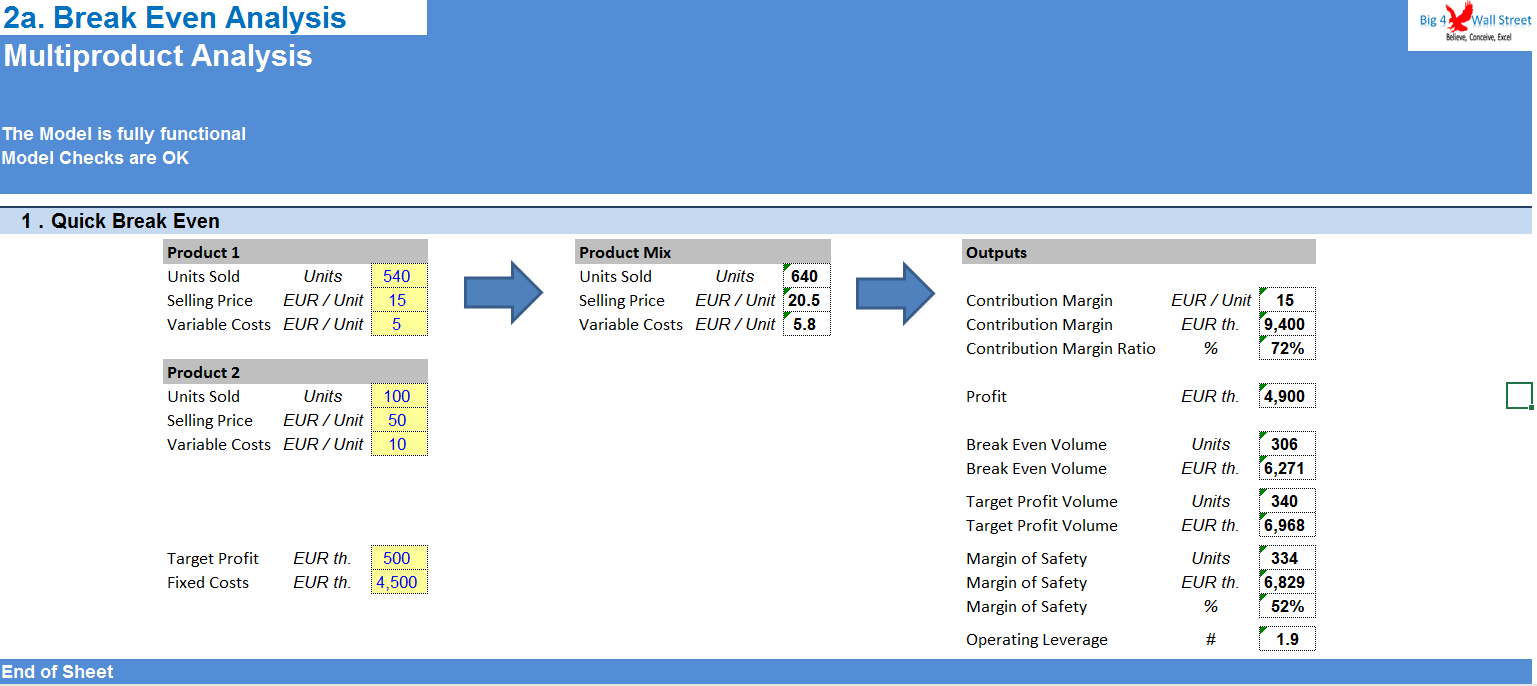Select Contribution Margin EUR / Unit output cell

(1288, 300)
